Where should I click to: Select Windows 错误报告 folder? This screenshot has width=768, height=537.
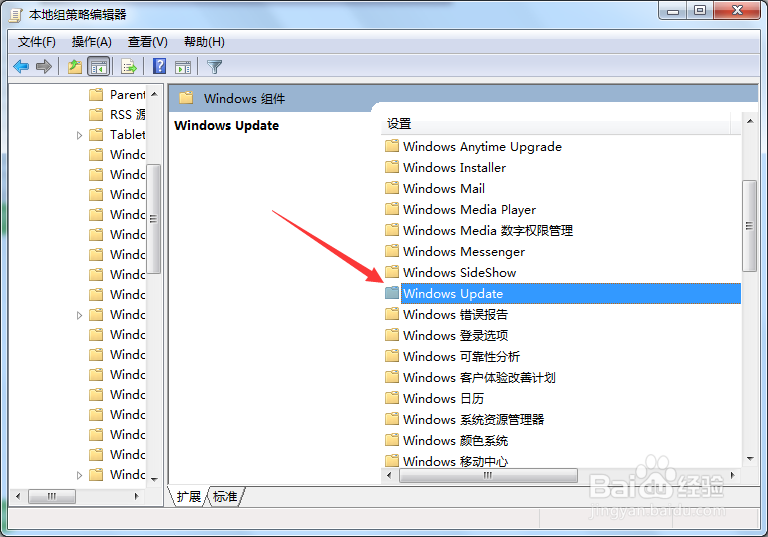(455, 315)
